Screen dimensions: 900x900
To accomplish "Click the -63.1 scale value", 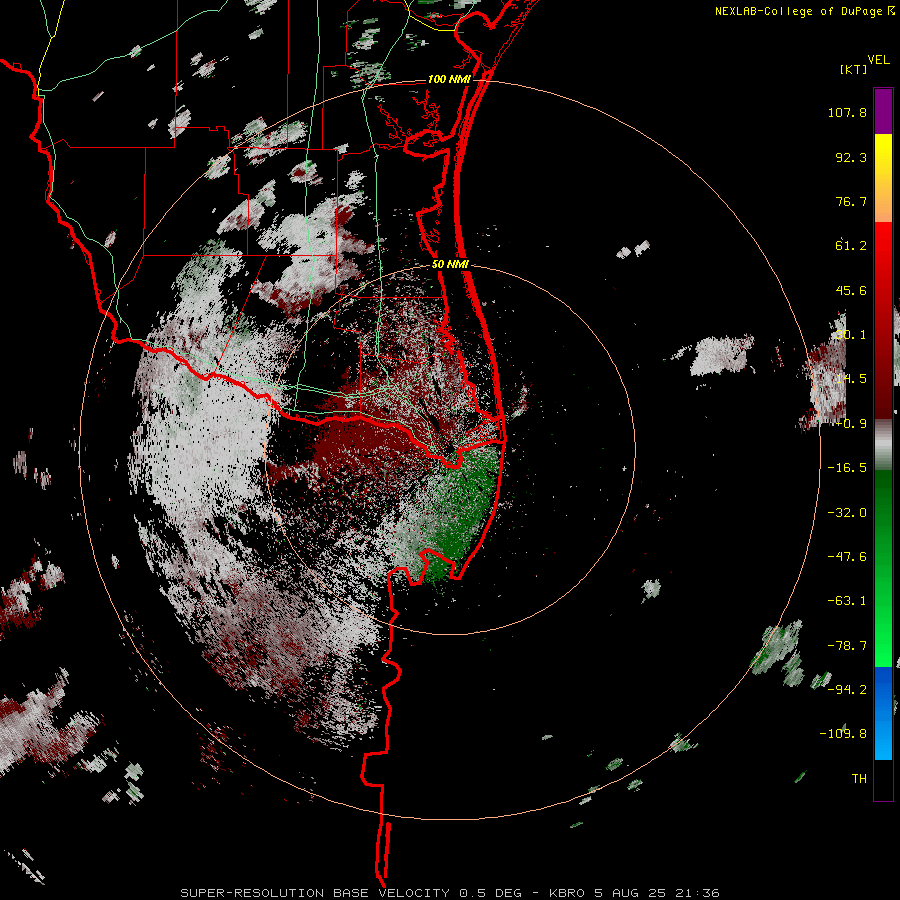I will pyautogui.click(x=847, y=601).
